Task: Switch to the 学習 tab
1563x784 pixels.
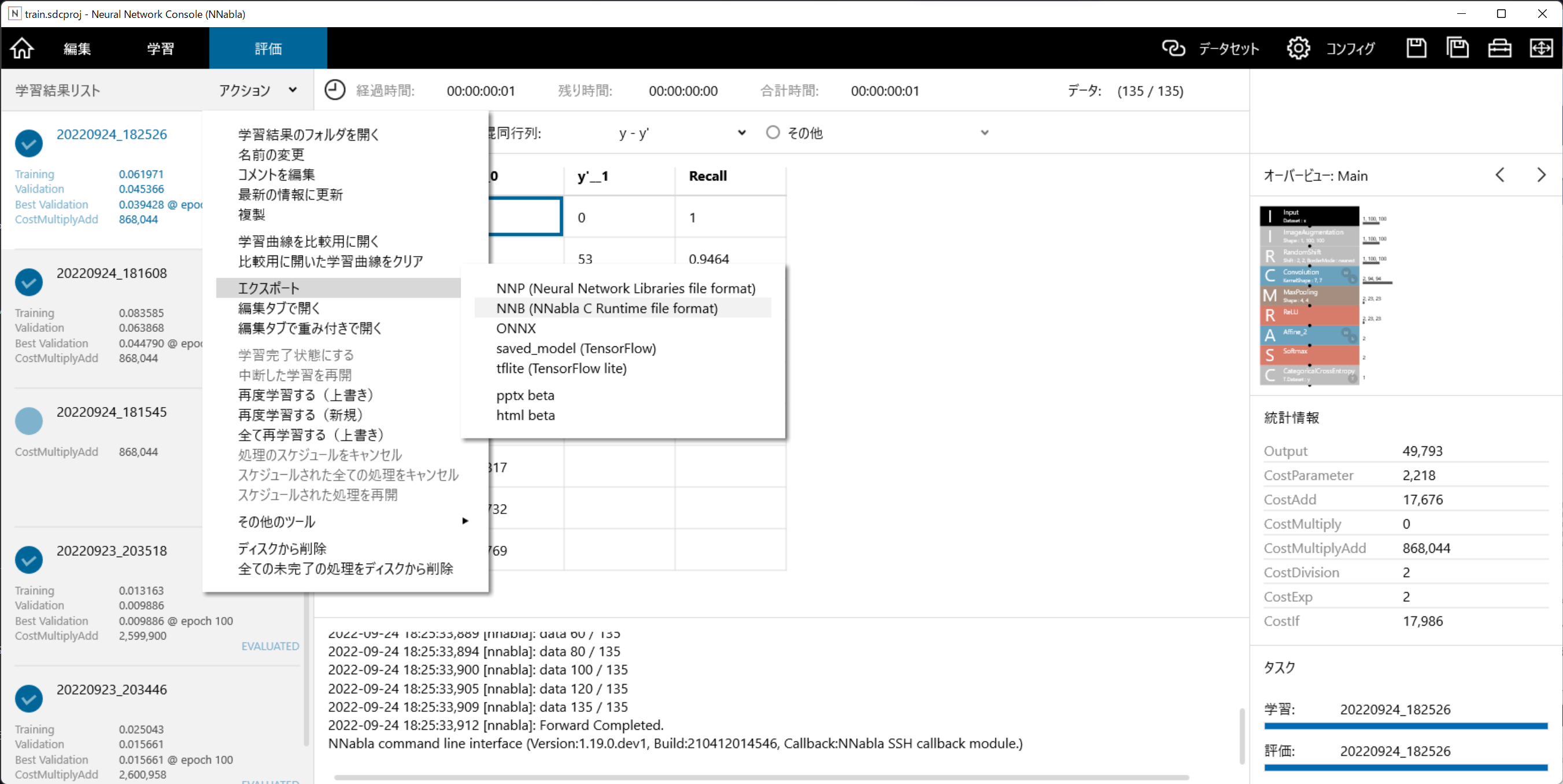Action: coord(160,49)
